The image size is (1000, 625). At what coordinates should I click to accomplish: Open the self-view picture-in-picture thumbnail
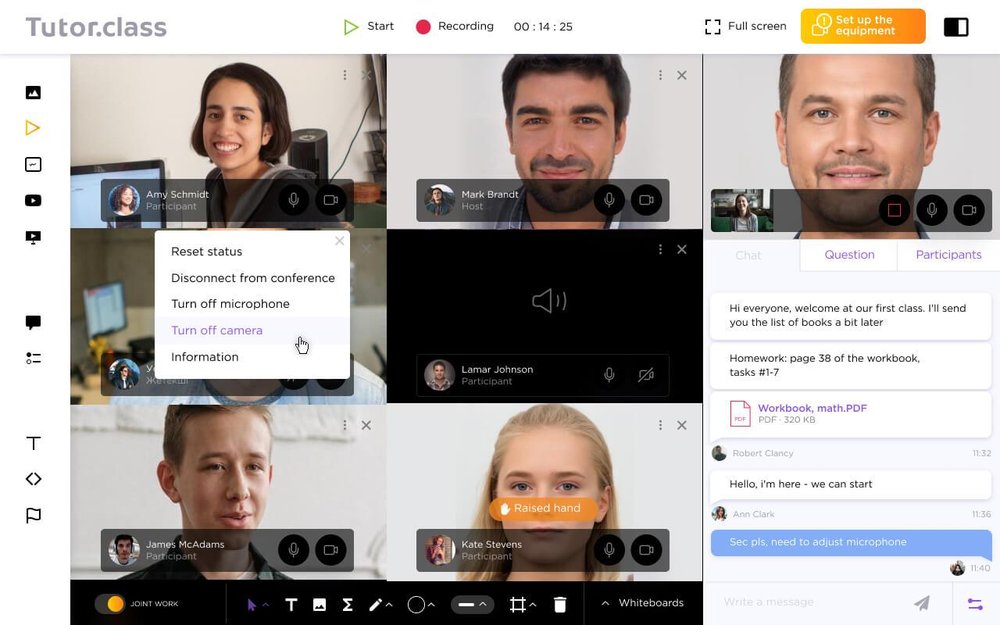[742, 210]
